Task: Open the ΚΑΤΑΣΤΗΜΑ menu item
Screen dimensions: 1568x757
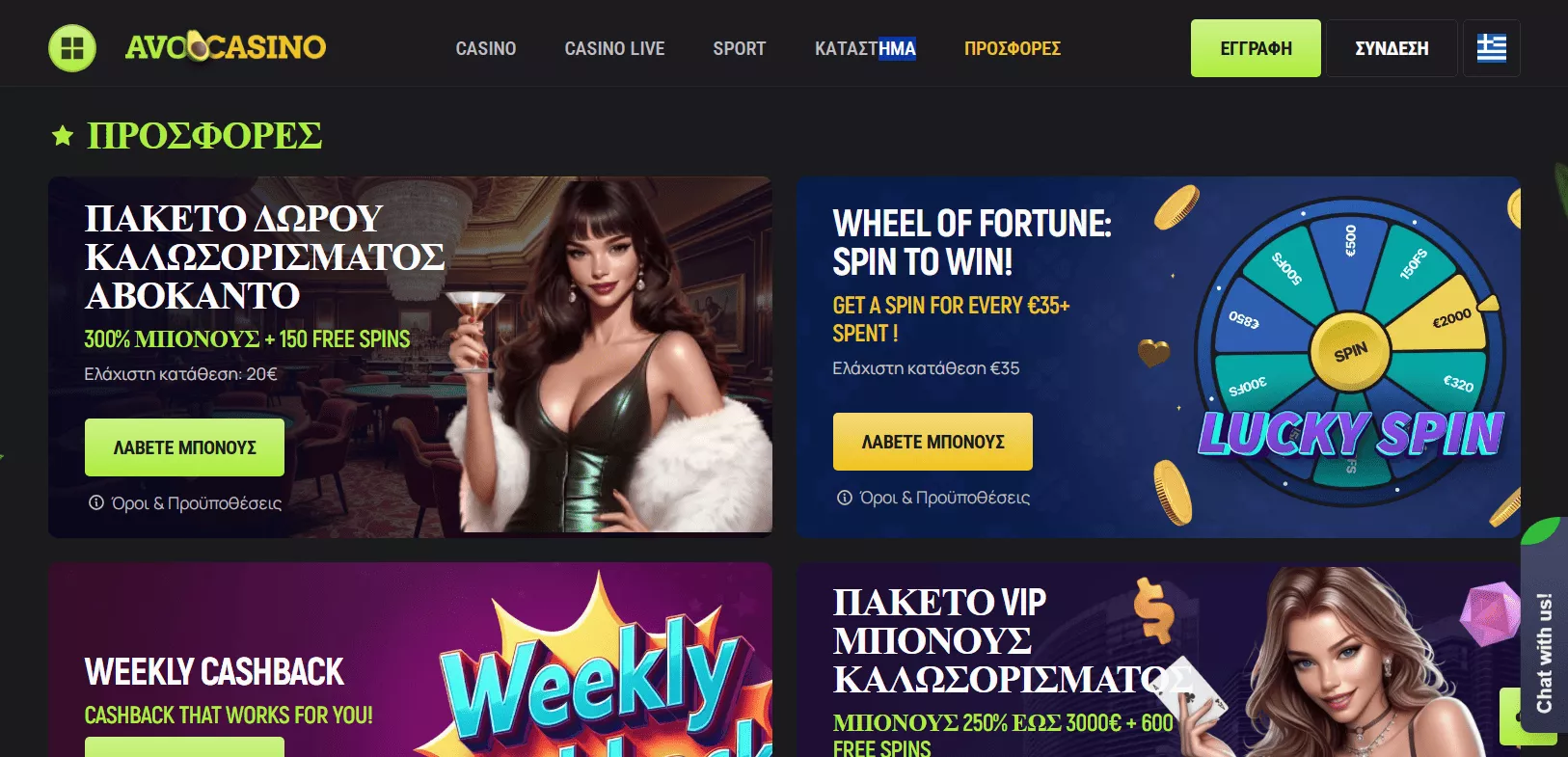Action: pos(865,48)
